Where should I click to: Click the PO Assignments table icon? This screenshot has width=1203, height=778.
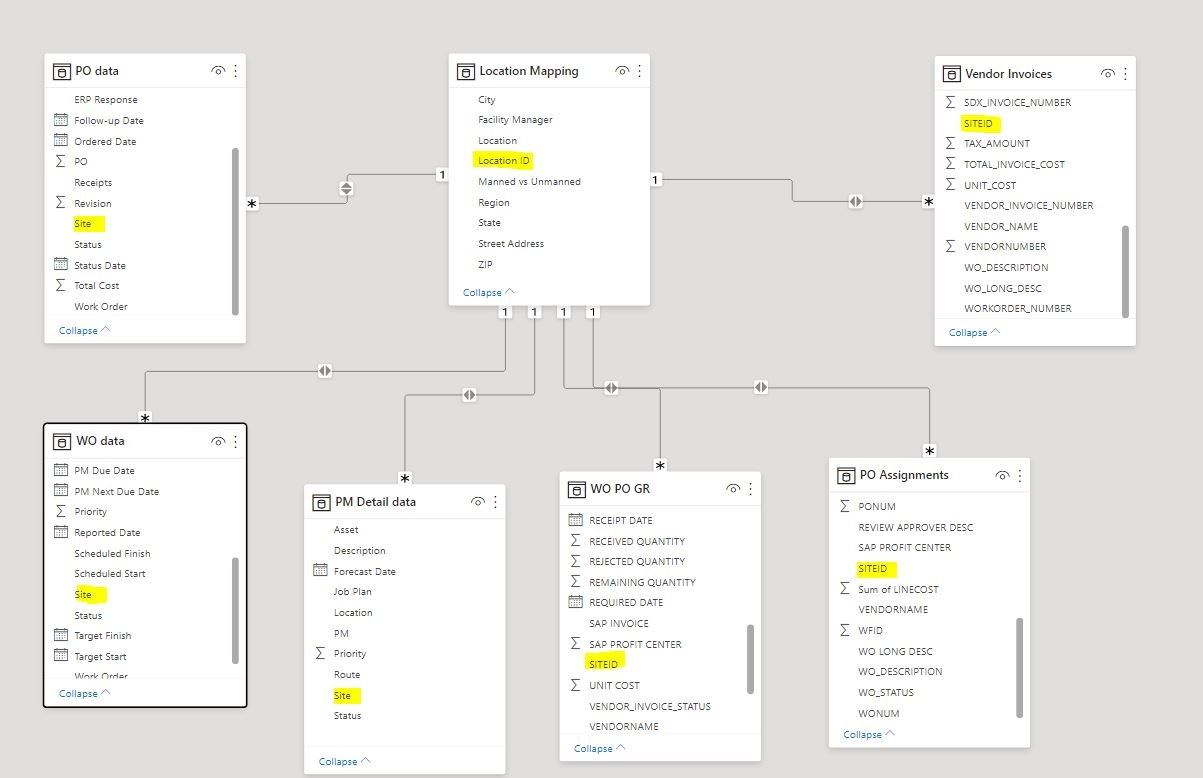pyautogui.click(x=845, y=475)
